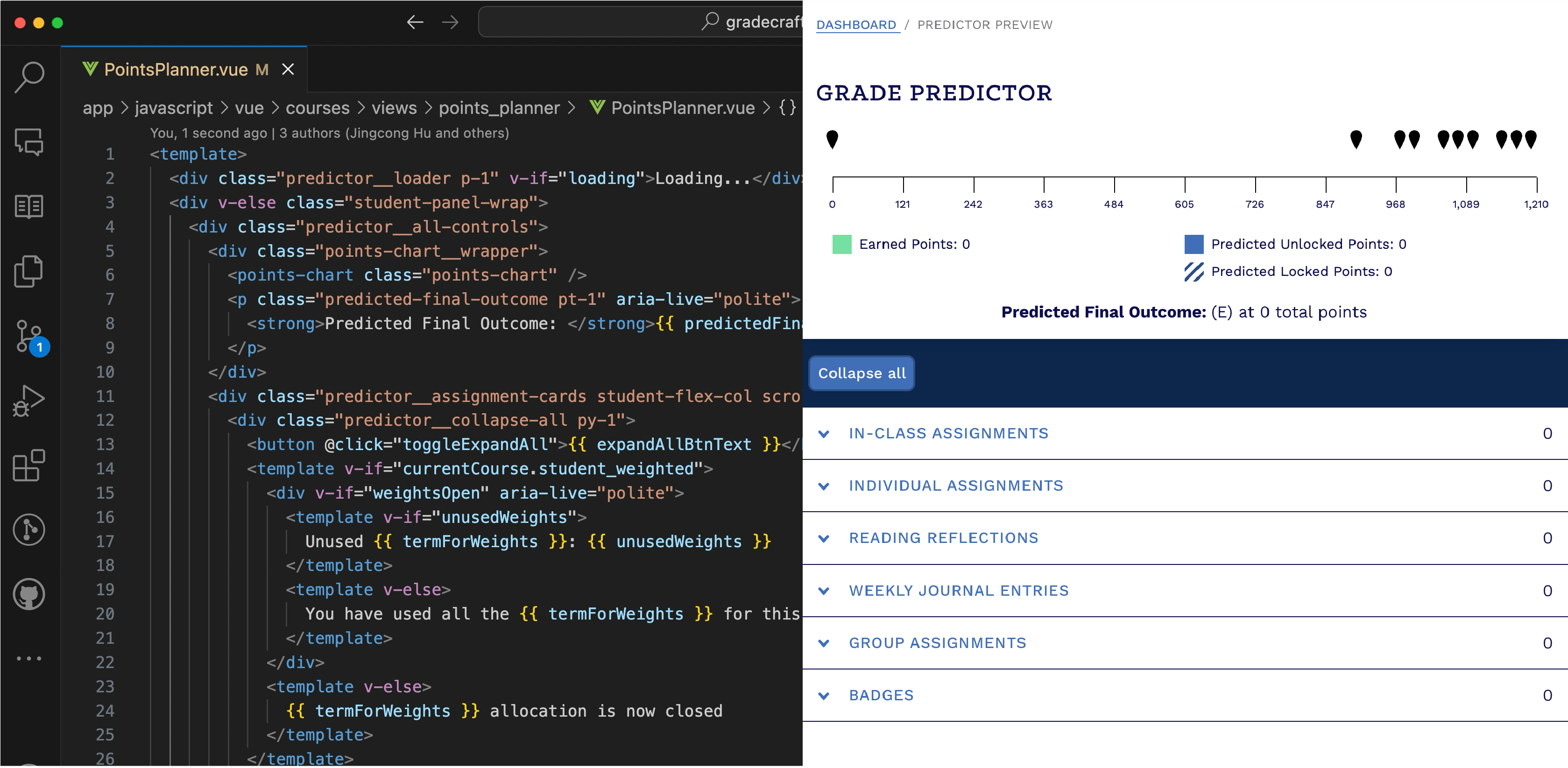Open the Search view in activity bar
The width and height of the screenshot is (1568, 768).
(x=29, y=78)
